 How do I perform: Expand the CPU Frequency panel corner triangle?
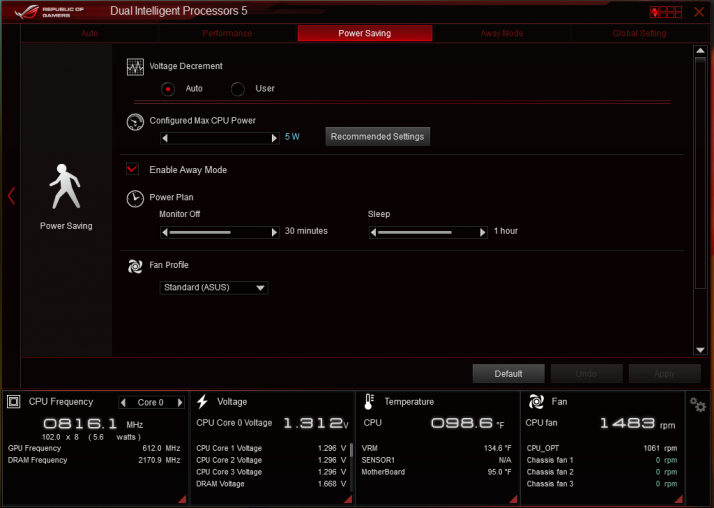pos(182,499)
